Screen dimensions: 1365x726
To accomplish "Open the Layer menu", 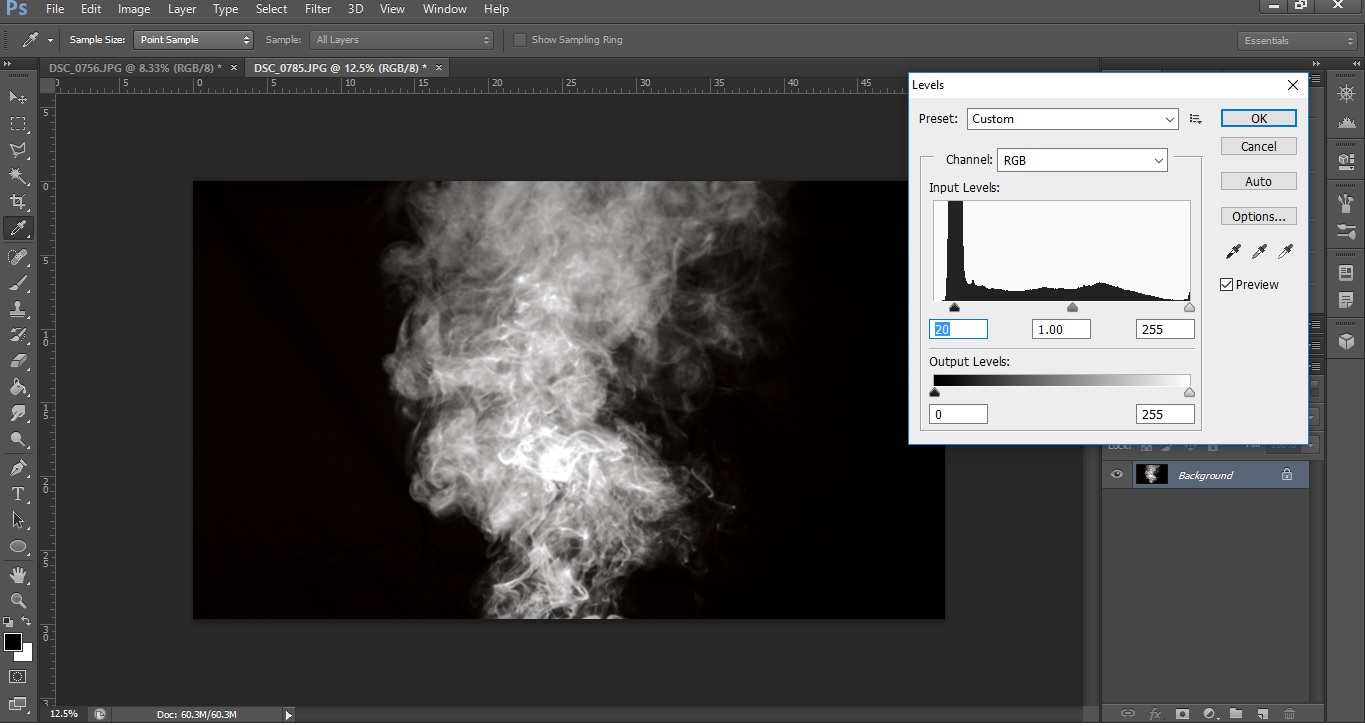I will click(x=182, y=9).
